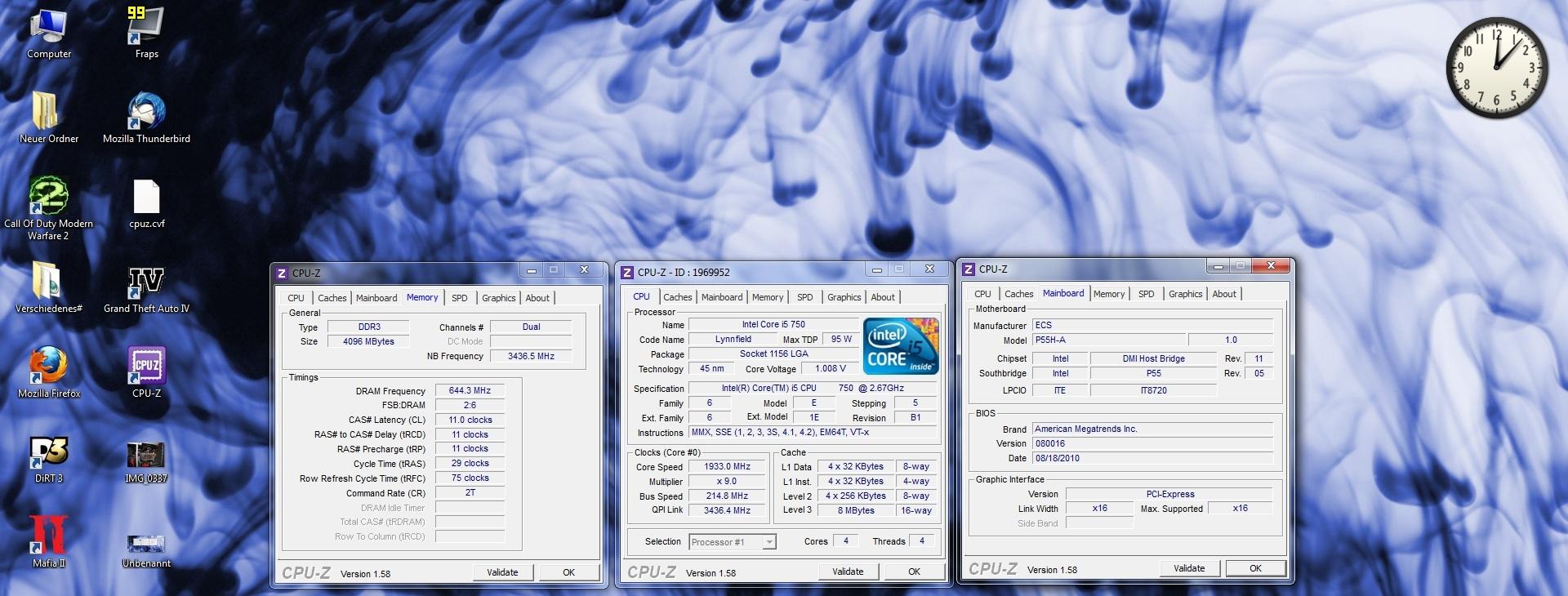Screen dimensions: 1568x596
Task: Click the Socket 1156 LGA package value
Action: pos(773,354)
